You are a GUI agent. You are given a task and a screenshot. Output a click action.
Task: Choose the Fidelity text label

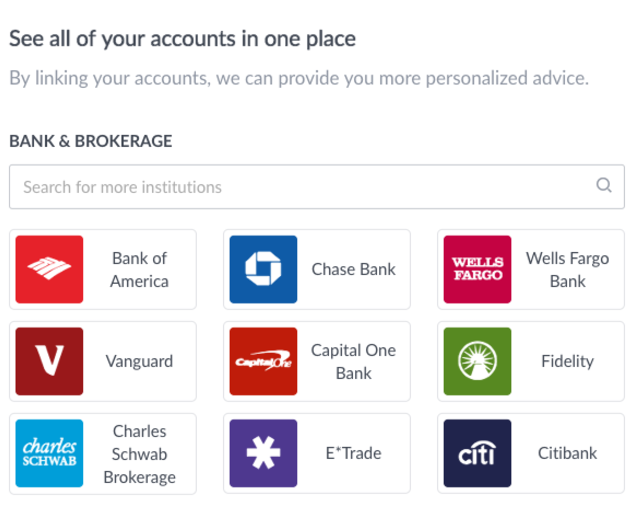coord(568,361)
